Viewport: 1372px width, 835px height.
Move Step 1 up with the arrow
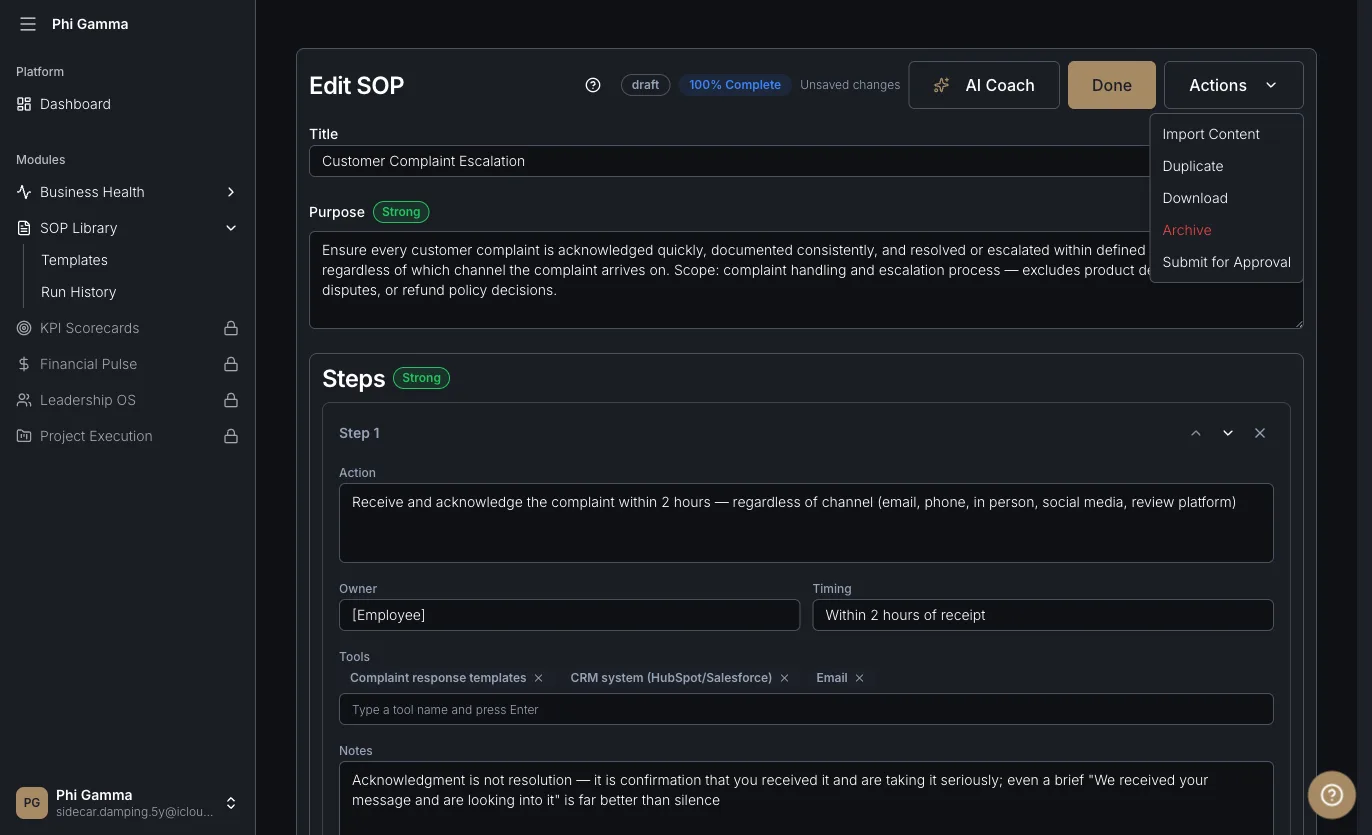1196,433
